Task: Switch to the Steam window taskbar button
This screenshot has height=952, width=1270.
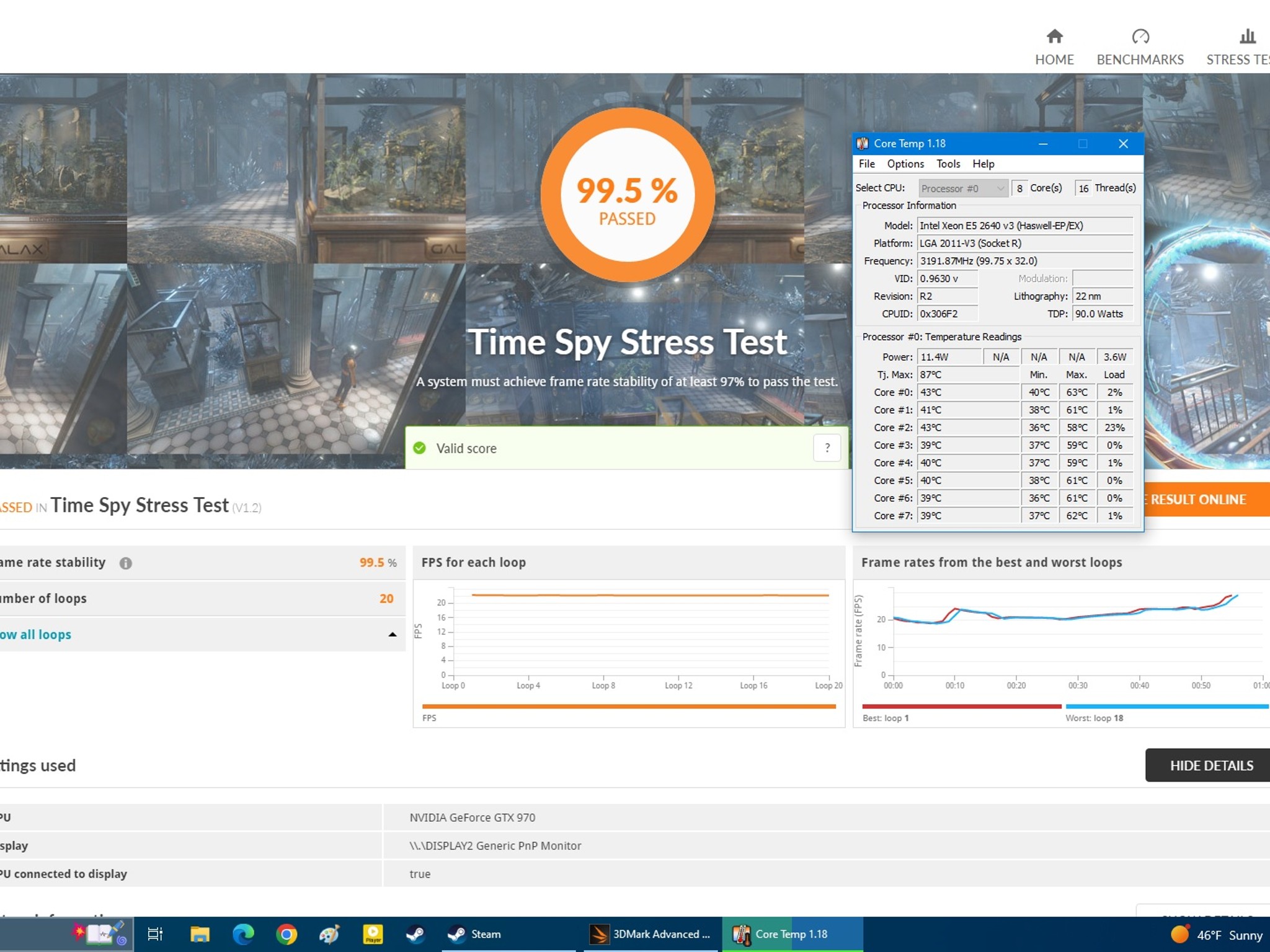Action: click(x=508, y=934)
